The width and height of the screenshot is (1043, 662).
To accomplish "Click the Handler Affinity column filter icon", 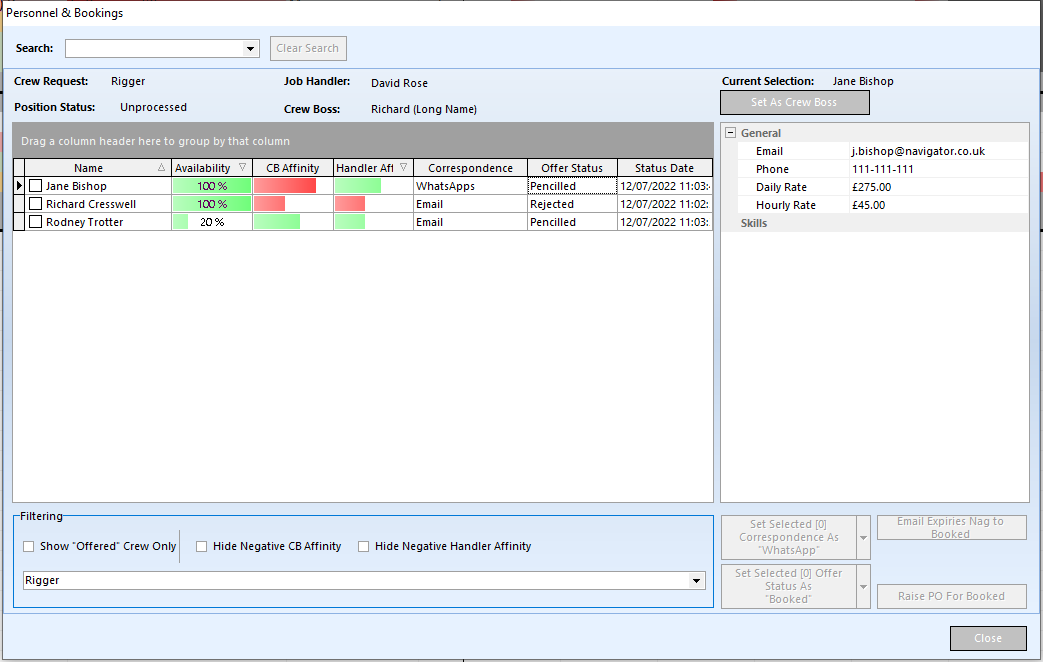I will click(x=403, y=168).
